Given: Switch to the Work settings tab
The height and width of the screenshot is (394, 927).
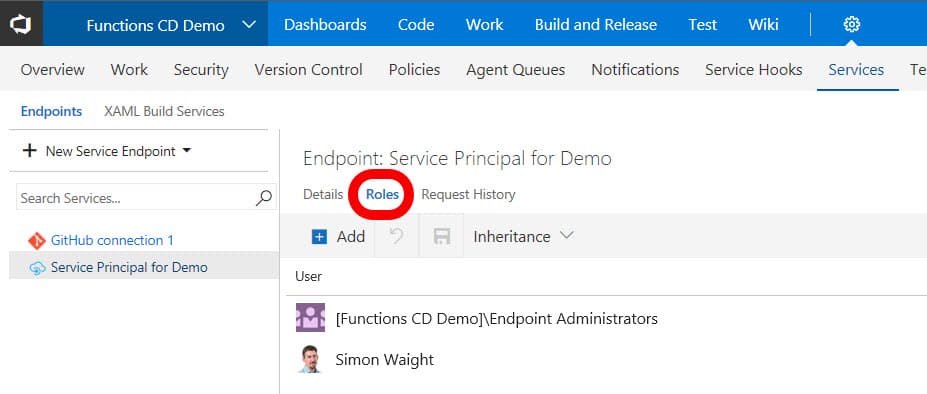Looking at the screenshot, I should tap(129, 70).
